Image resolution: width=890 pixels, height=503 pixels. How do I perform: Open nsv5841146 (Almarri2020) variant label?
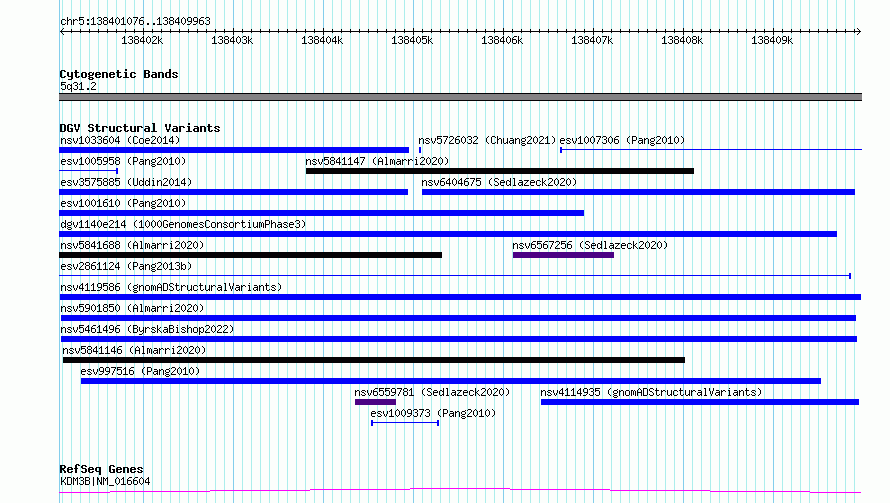coord(134,350)
